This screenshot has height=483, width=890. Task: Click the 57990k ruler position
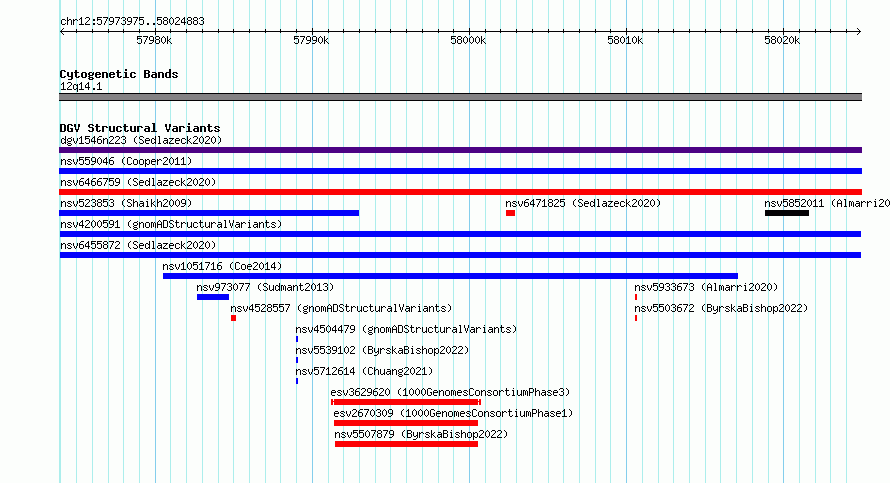(x=311, y=40)
